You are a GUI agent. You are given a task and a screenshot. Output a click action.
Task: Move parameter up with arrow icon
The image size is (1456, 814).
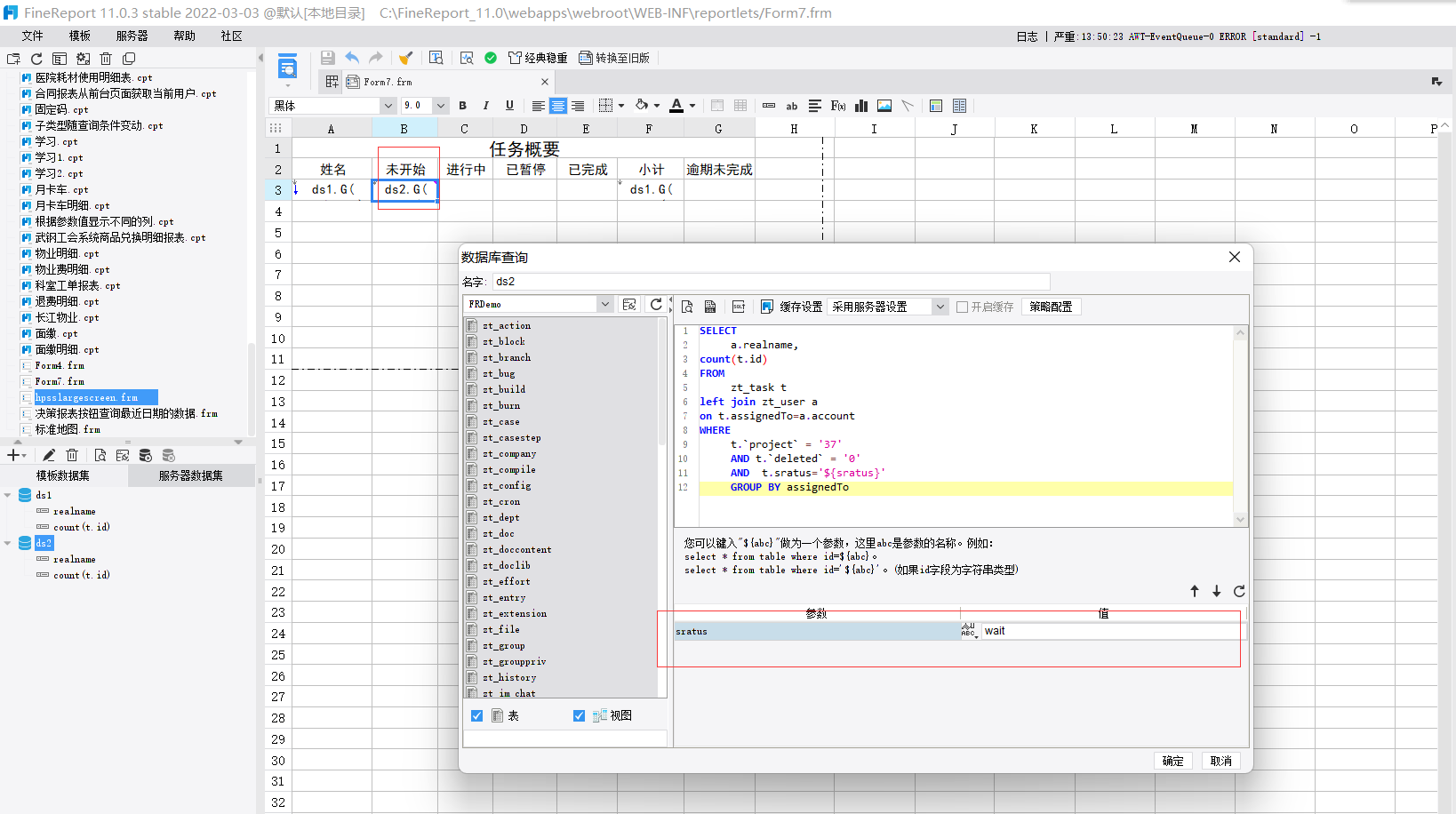pyautogui.click(x=1195, y=591)
